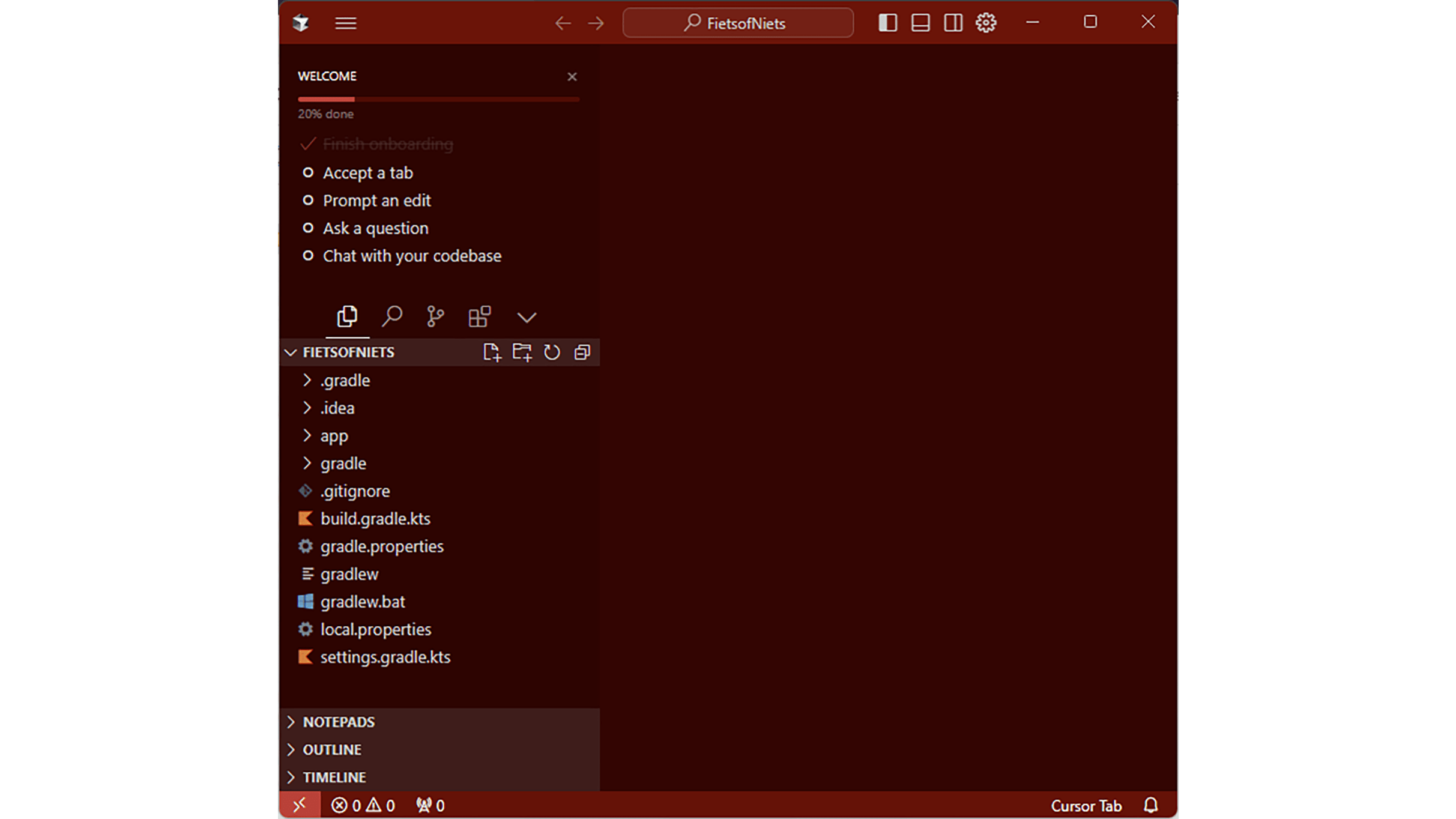The width and height of the screenshot is (1456, 819).
Task: Expand the TIMELINE section
Action: pos(334,777)
